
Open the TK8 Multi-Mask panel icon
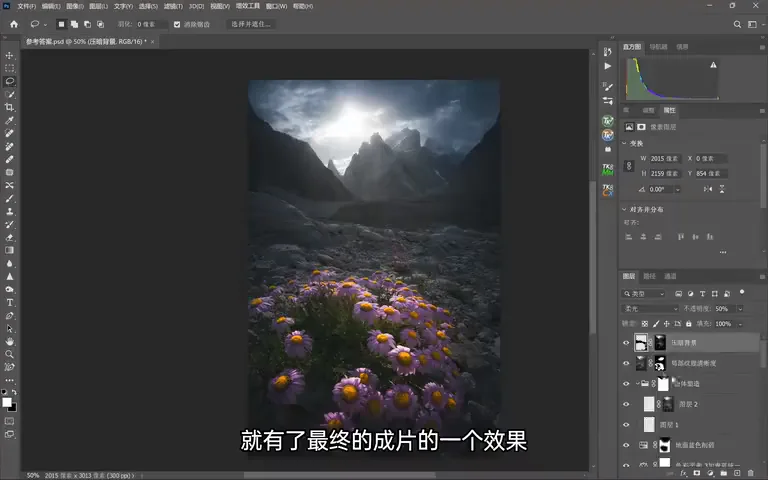coord(608,169)
